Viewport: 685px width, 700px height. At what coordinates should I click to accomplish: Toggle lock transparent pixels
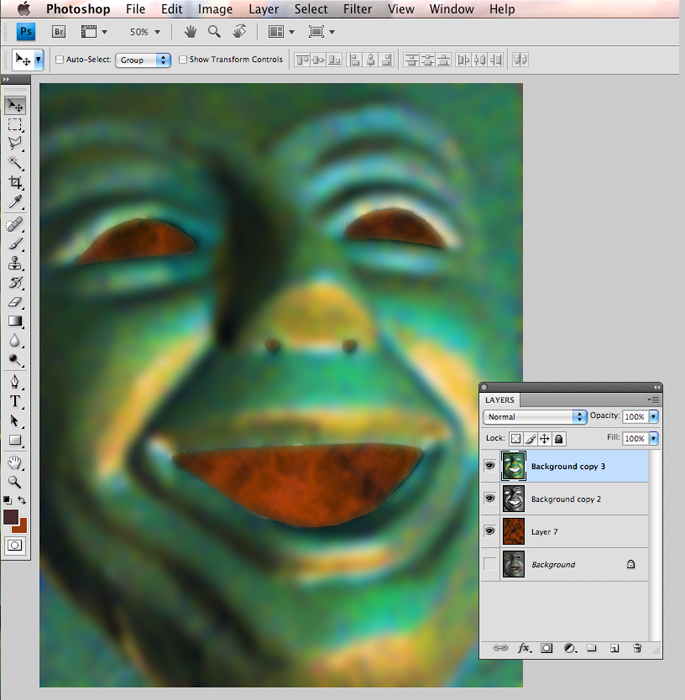(x=516, y=439)
